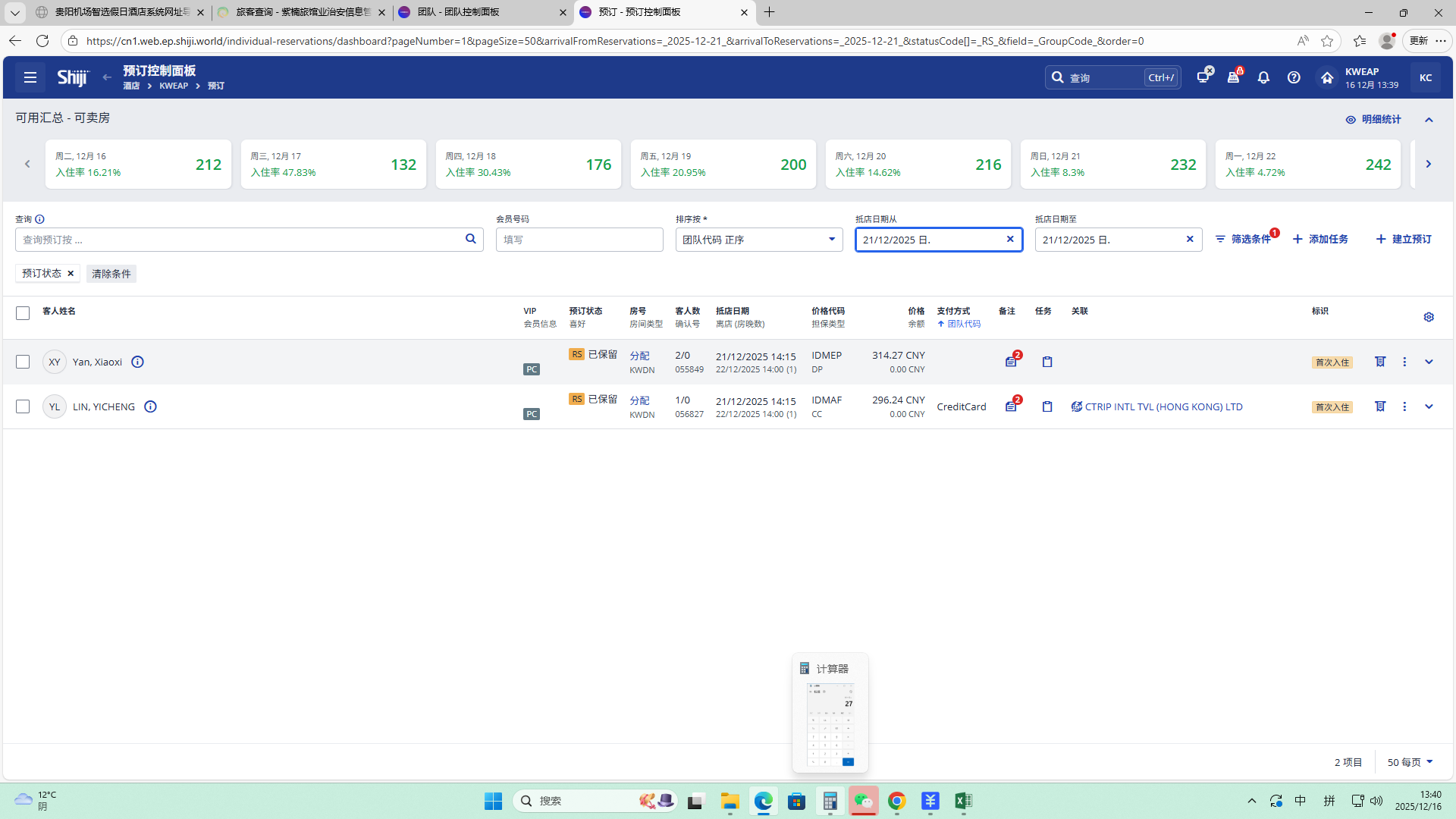Open the help question mark icon

pos(1294,77)
